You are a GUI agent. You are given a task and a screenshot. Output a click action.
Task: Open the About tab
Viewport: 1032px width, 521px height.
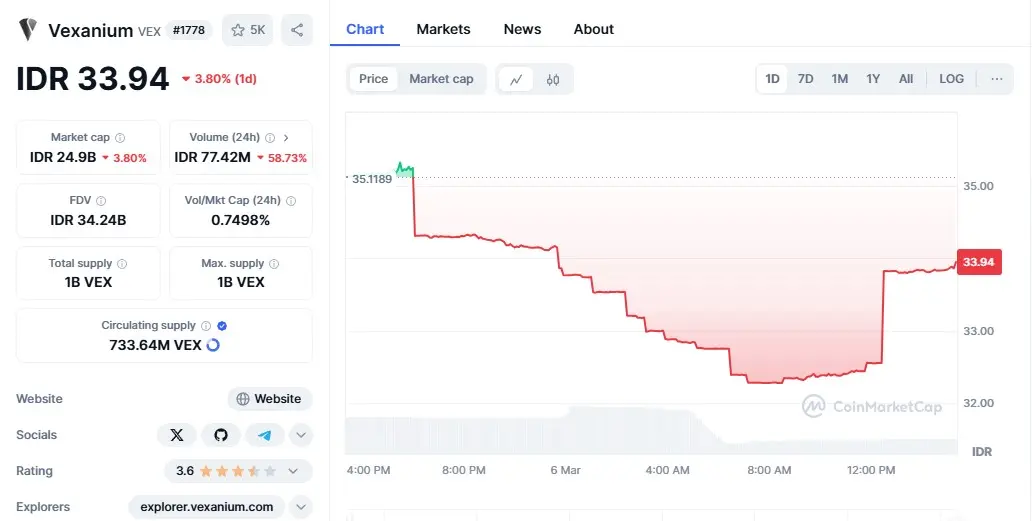click(594, 30)
